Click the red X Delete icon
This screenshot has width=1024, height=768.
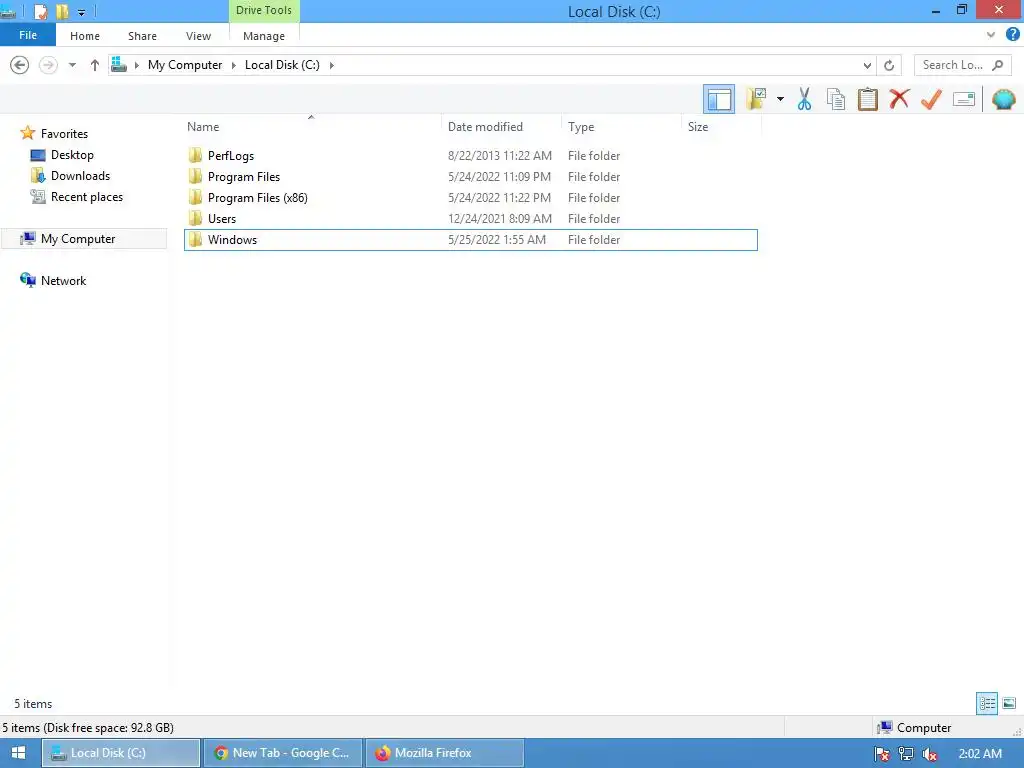899,99
